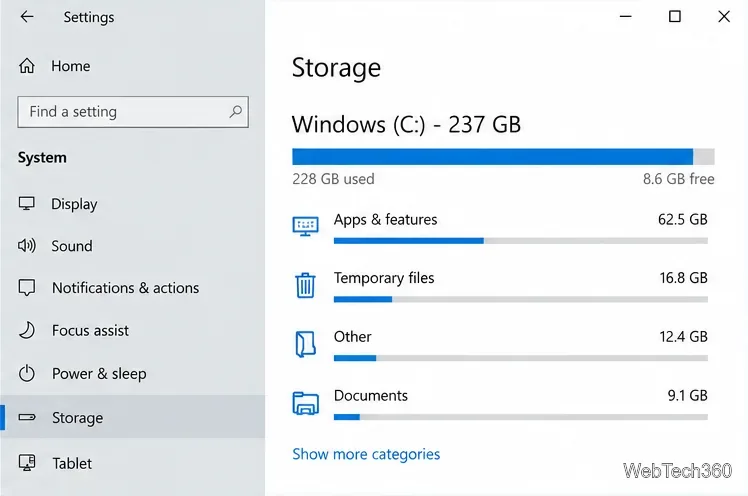This screenshot has width=748, height=496.
Task: Focus the Find a setting search box
Action: pyautogui.click(x=133, y=112)
